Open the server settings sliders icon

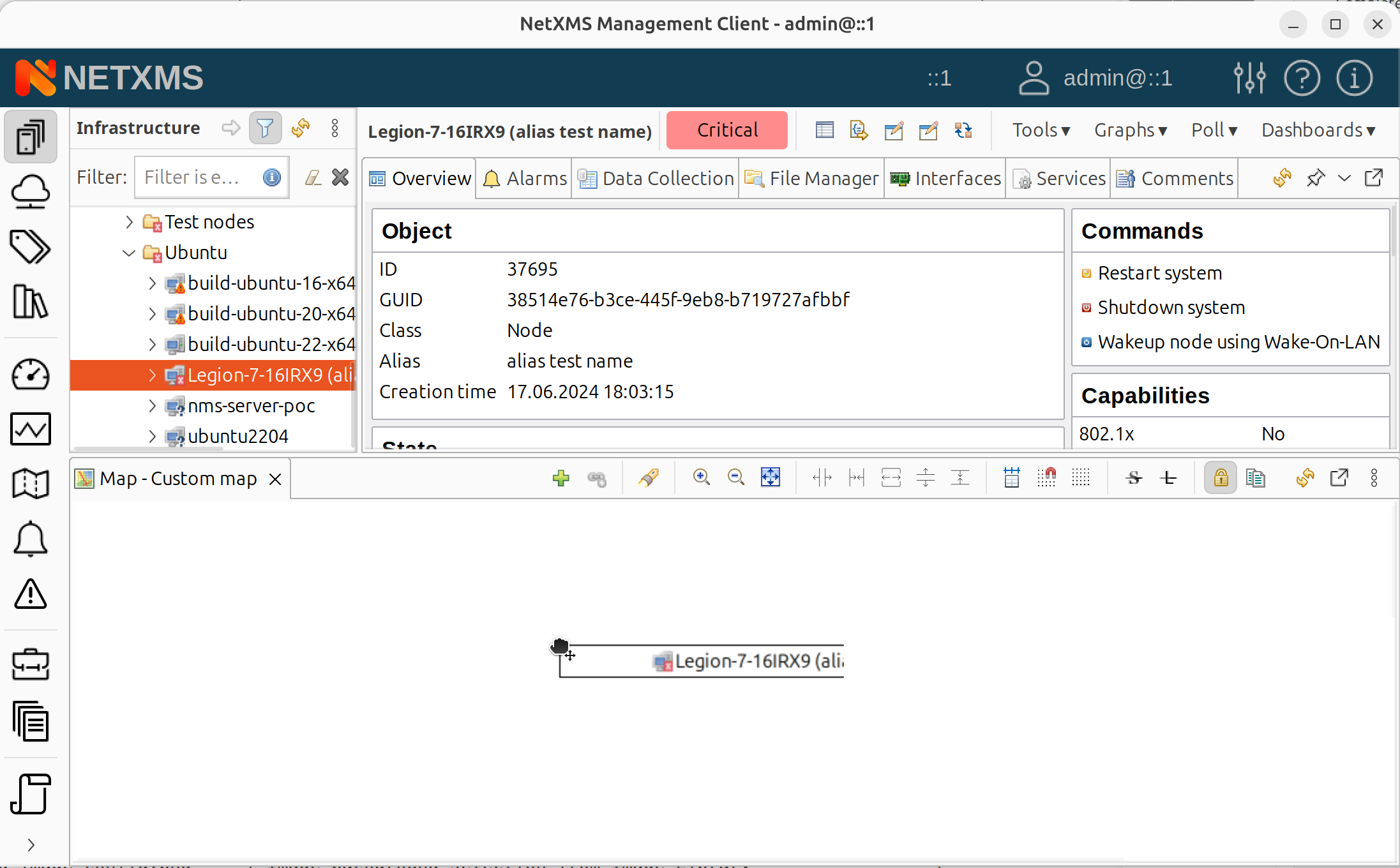(x=1249, y=78)
